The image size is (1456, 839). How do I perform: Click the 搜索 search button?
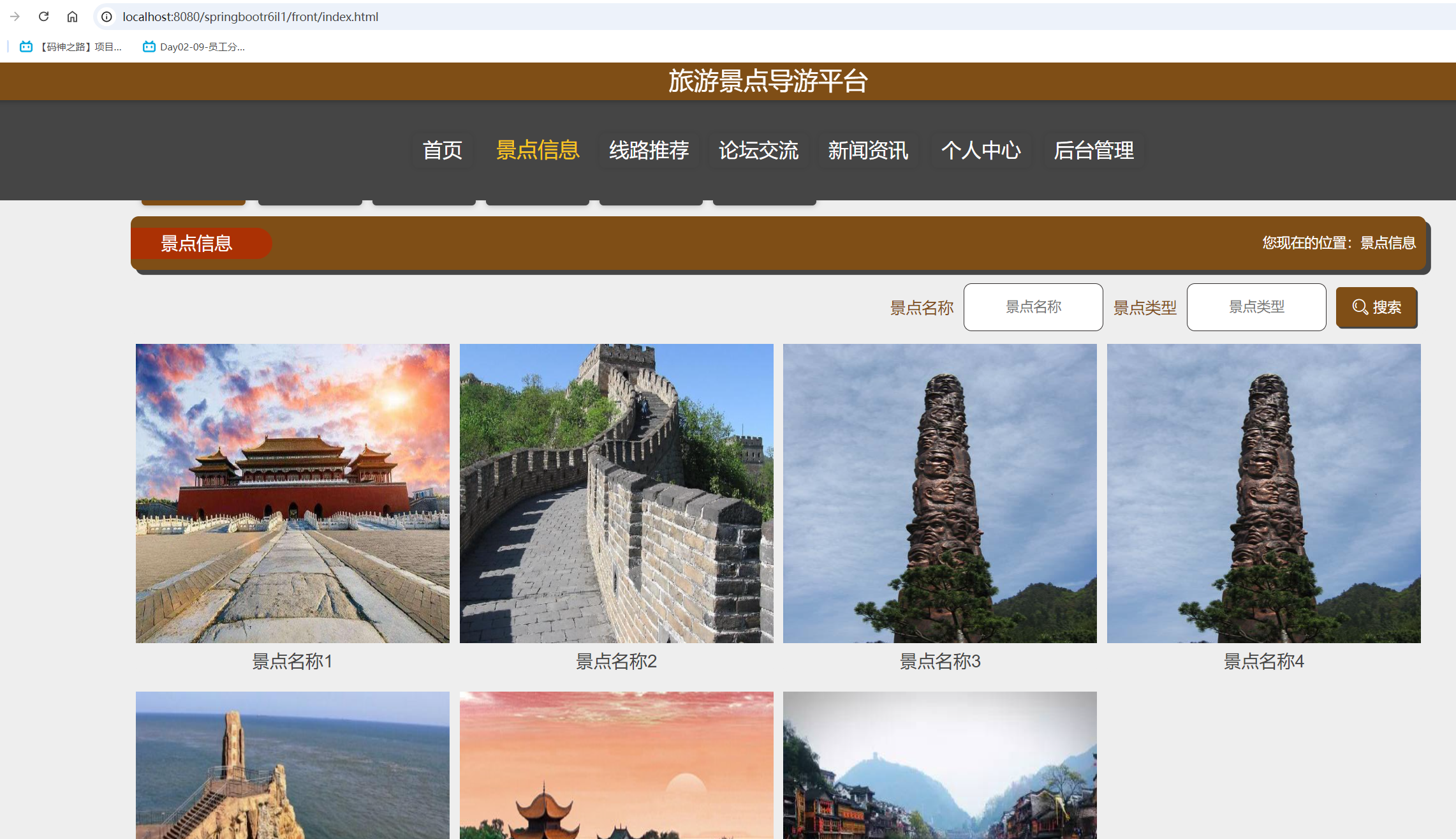click(x=1376, y=307)
